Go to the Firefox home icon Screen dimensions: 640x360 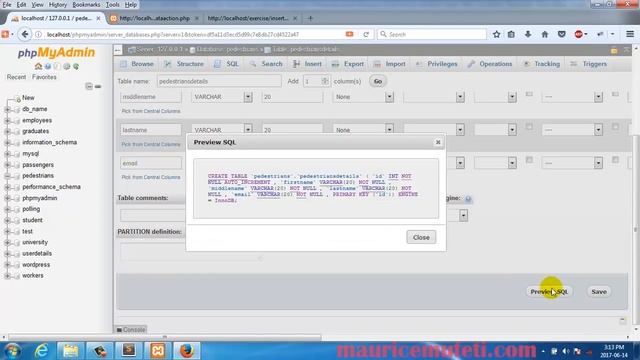click(544, 34)
